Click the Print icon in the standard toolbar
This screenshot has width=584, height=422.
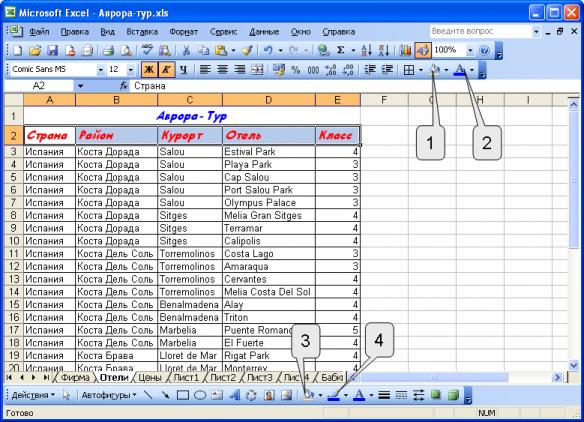108,50
